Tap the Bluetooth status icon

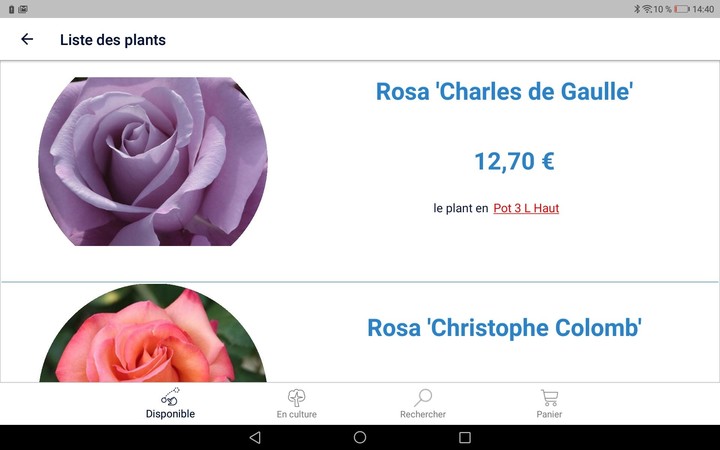[x=636, y=9]
